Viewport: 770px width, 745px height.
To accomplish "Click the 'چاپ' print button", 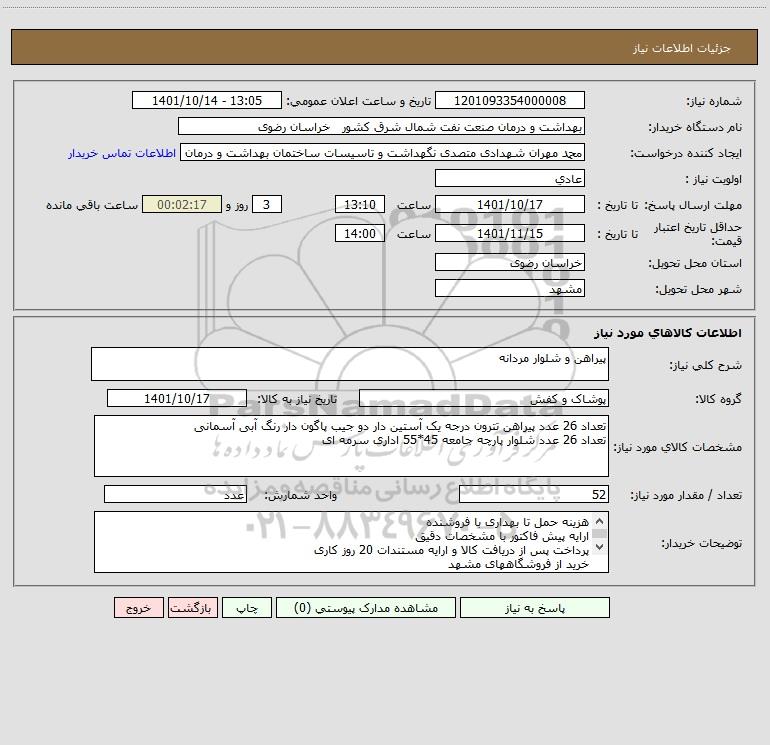I will (x=247, y=608).
